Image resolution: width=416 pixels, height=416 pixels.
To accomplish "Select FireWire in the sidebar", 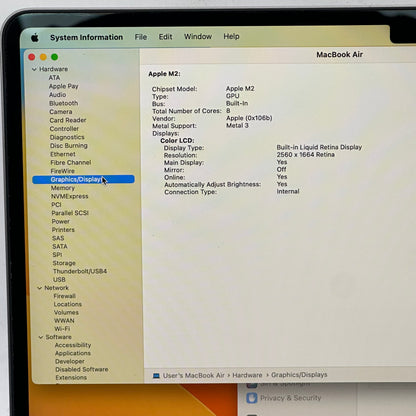I will coord(62,171).
